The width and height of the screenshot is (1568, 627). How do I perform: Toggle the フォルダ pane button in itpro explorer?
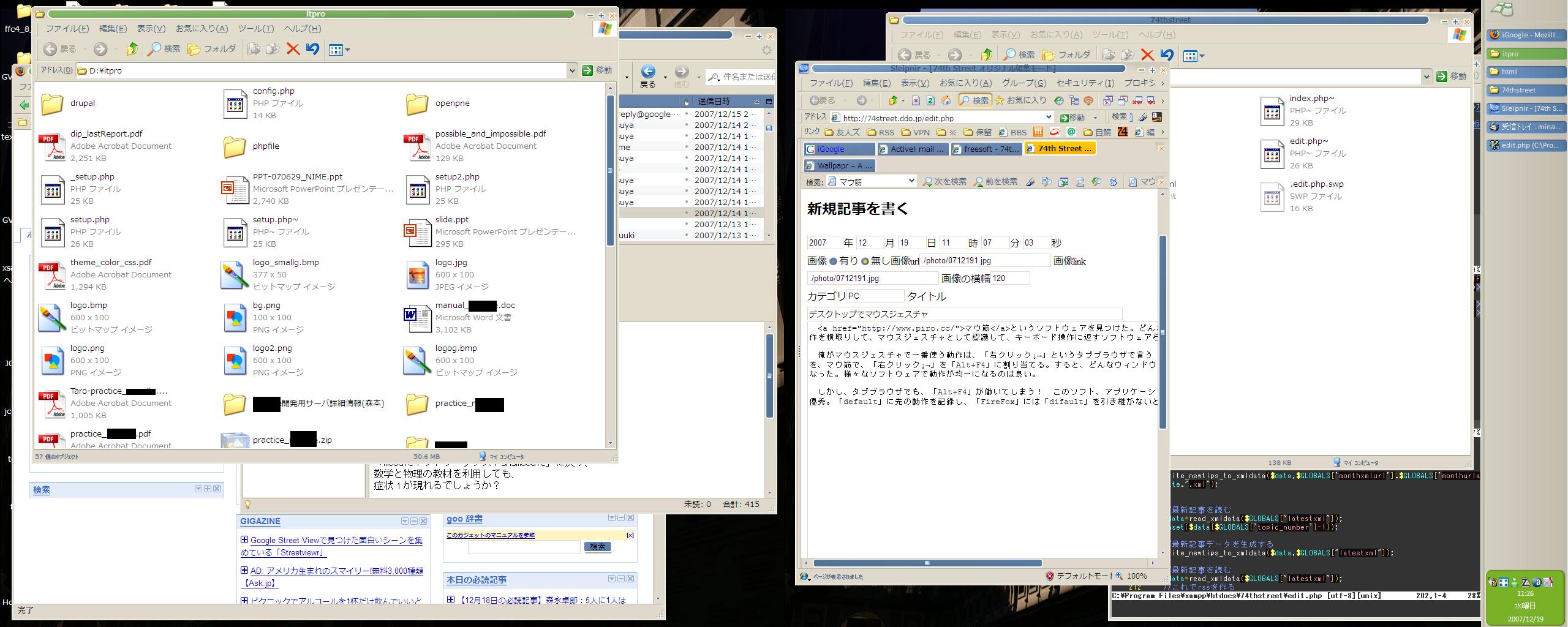[212, 50]
